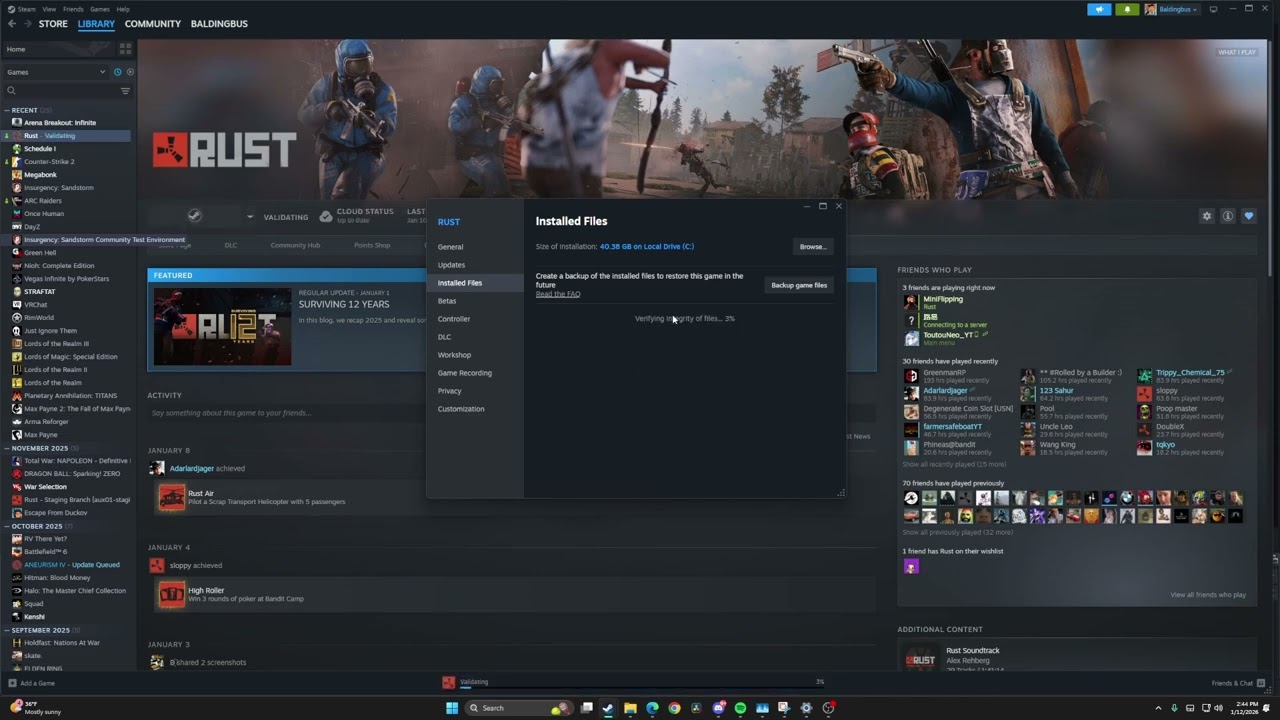Open Community Hub tab on game page
Viewport: 1280px width, 720px height.
click(x=295, y=245)
